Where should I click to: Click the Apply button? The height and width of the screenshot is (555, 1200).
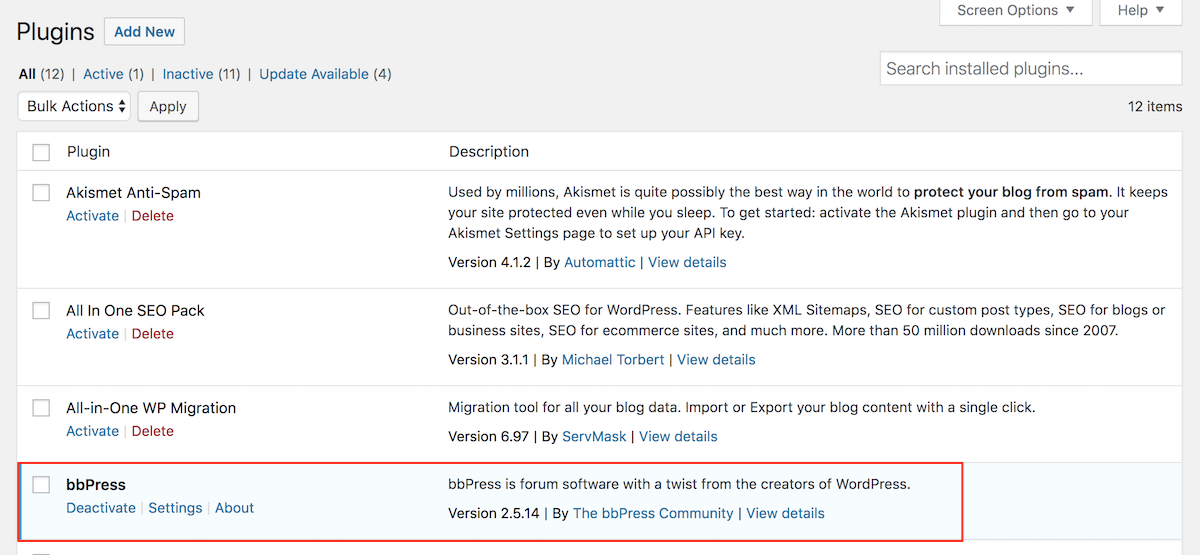pyautogui.click(x=168, y=106)
